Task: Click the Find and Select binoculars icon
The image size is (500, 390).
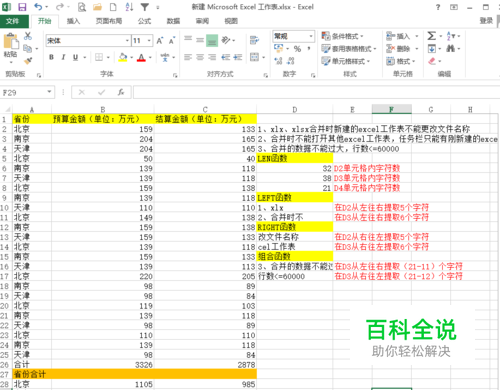Action: tap(450, 49)
